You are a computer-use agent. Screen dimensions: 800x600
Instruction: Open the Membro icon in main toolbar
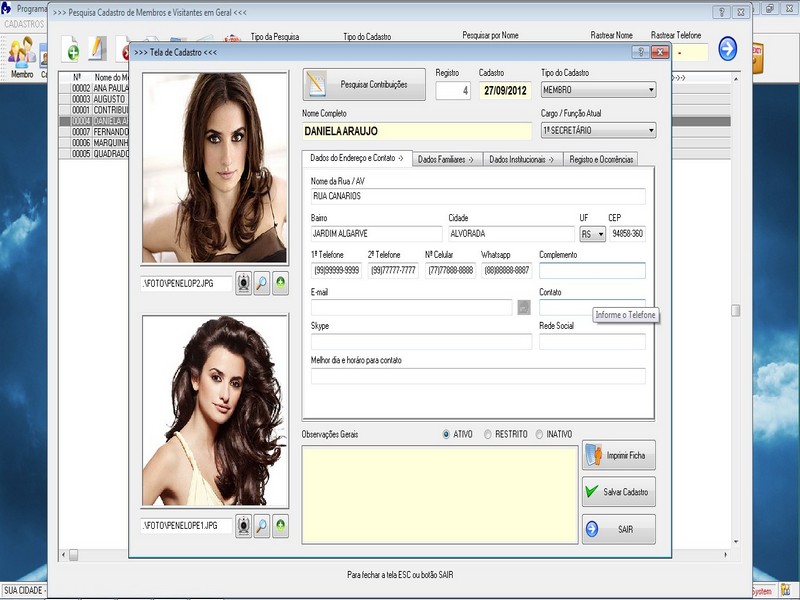point(21,57)
